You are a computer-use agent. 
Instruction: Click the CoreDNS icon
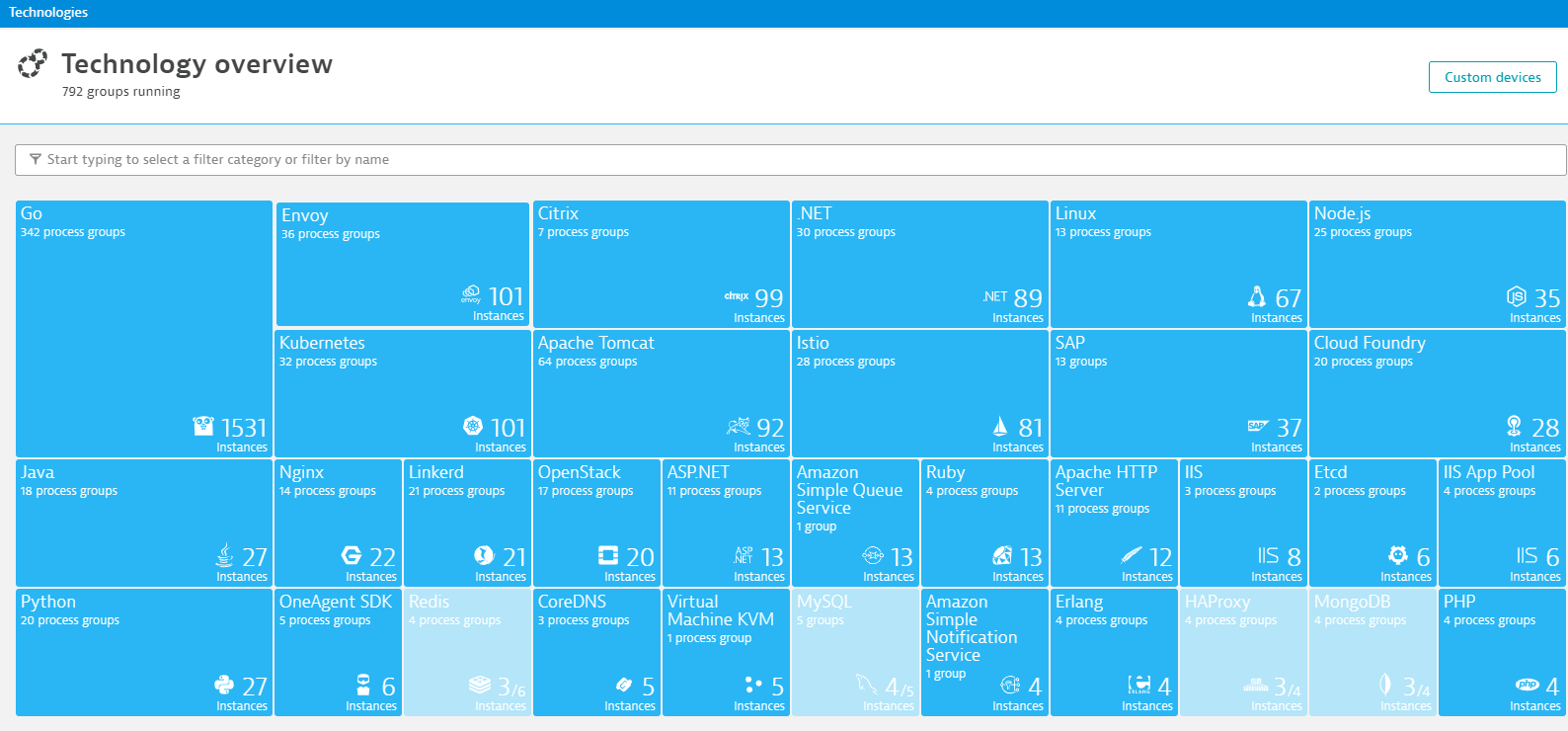click(x=624, y=685)
